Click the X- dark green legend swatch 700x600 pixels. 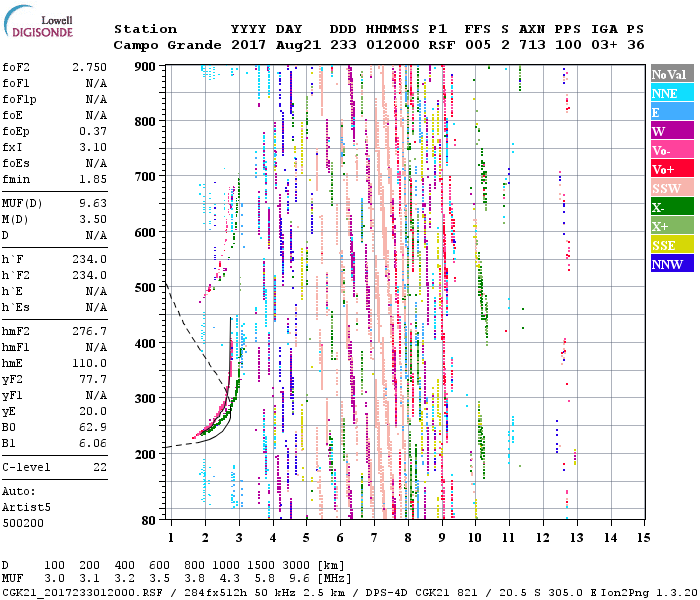[670, 208]
